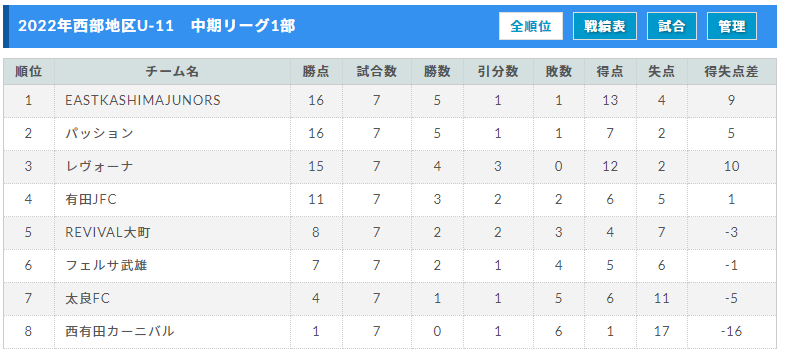Image resolution: width=785 pixels, height=363 pixels.
Task: Select team 太良FC
Action: [87, 298]
